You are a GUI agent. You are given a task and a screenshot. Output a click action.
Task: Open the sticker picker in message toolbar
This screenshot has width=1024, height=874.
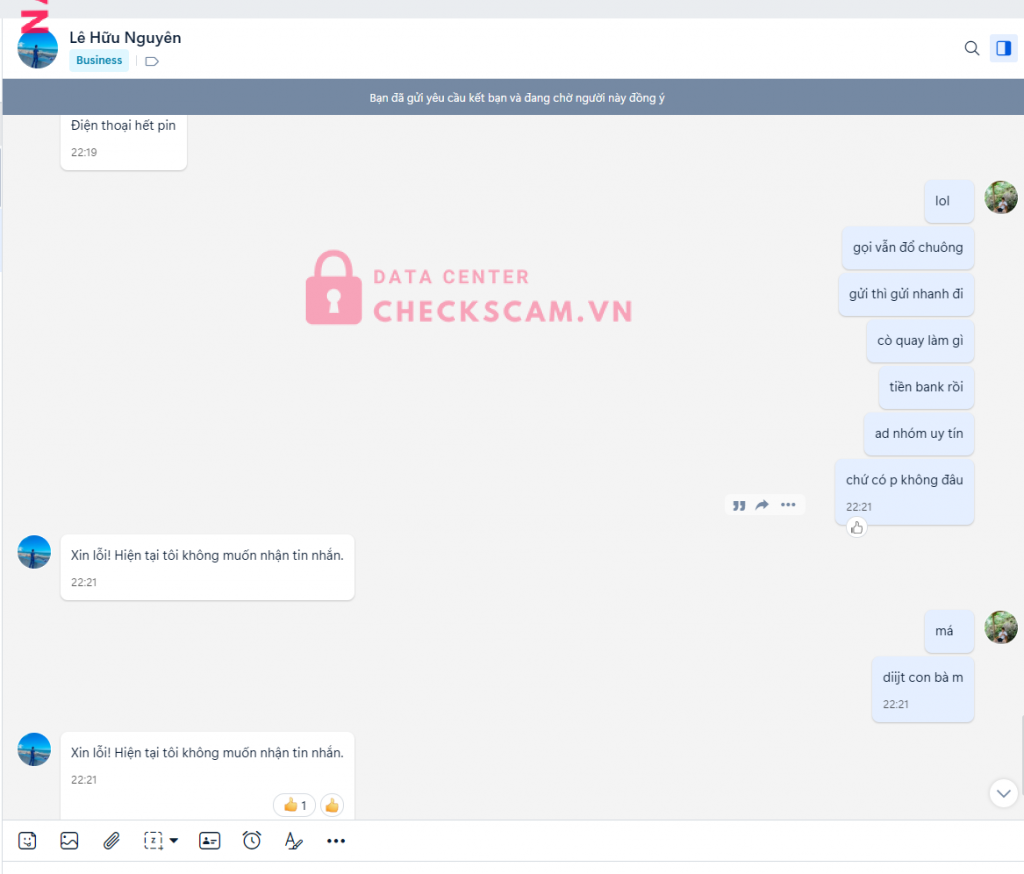[28, 841]
